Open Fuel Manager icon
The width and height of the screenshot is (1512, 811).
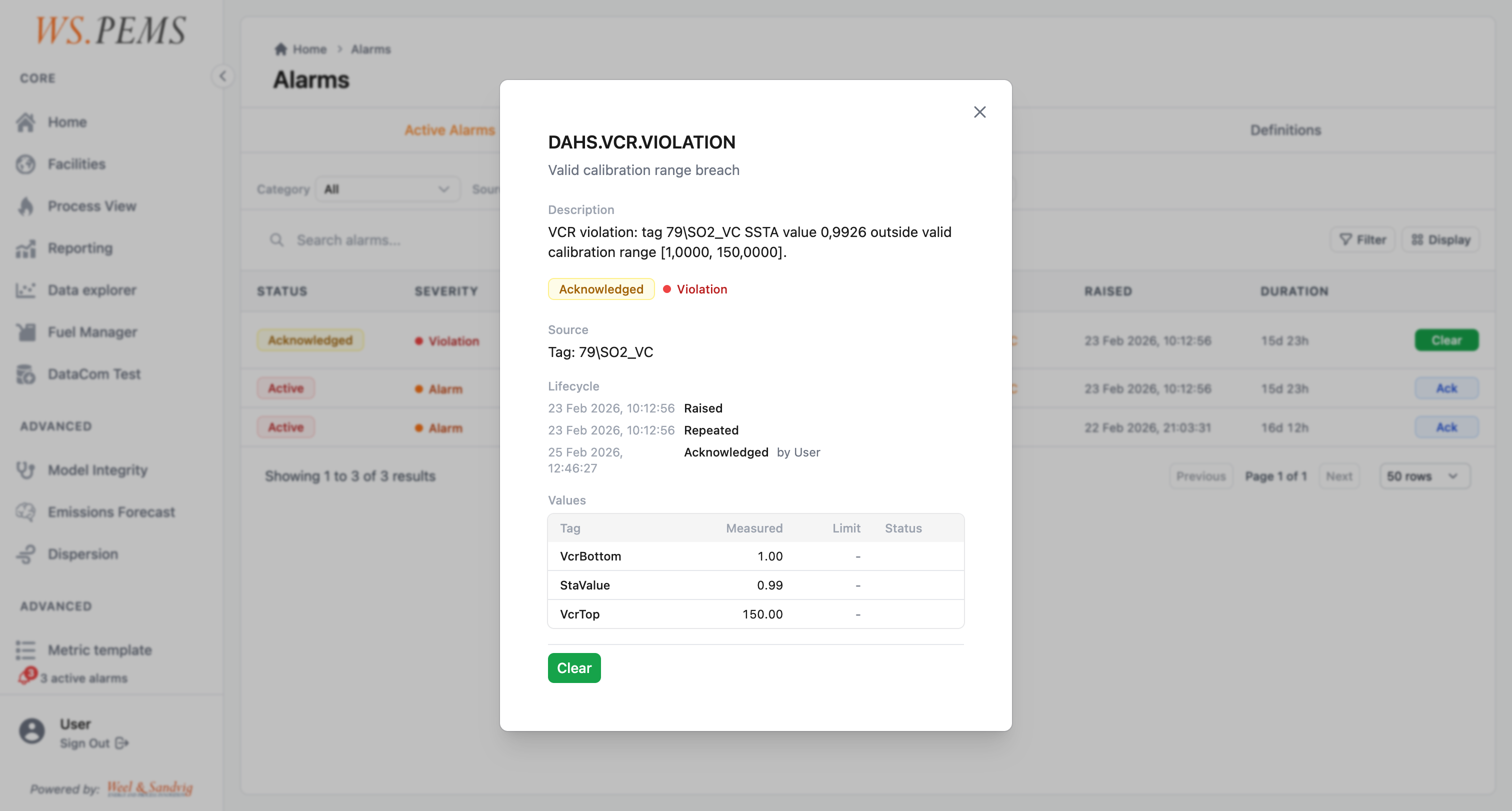(x=25, y=332)
